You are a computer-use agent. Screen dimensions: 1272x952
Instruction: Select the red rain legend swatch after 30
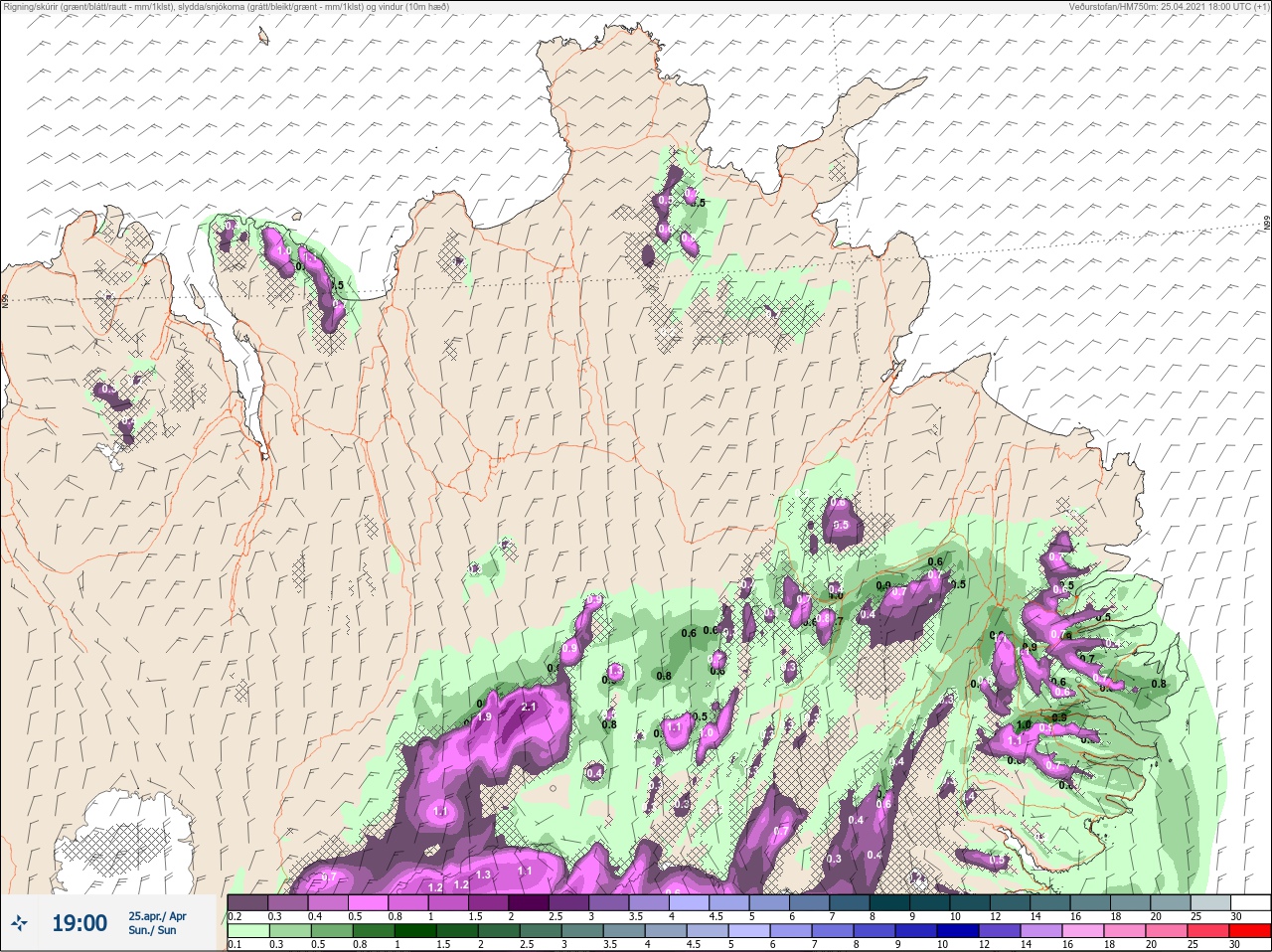point(1250,931)
